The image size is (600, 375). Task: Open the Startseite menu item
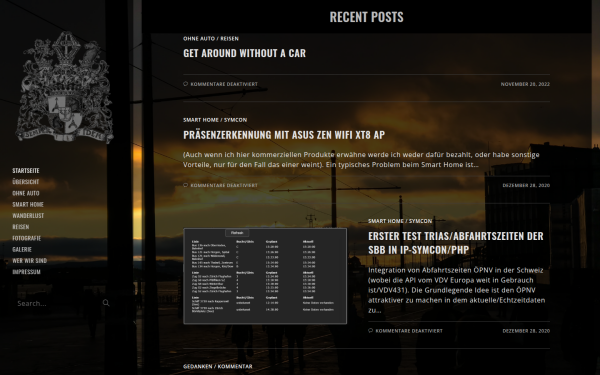point(26,171)
